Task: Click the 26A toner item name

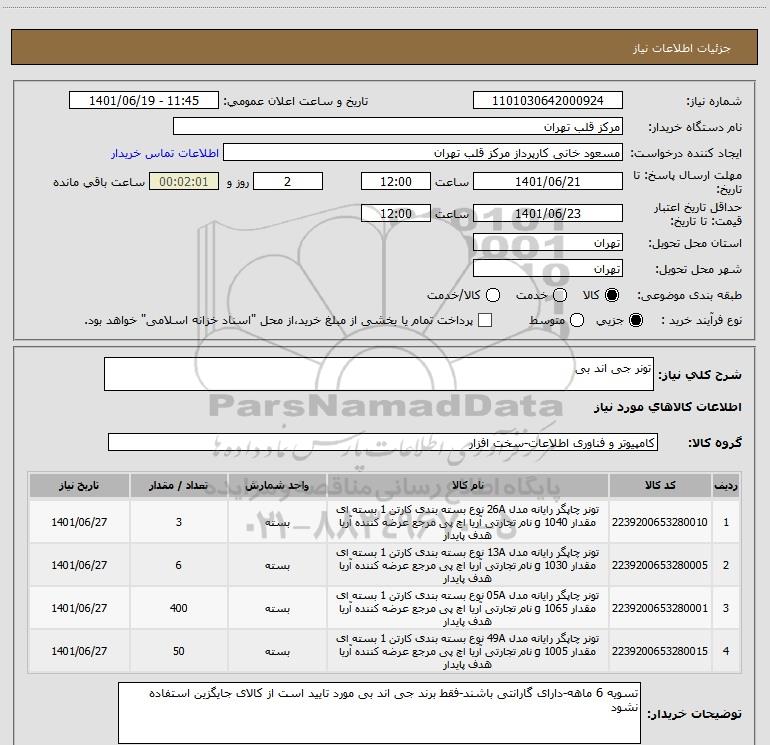Action: pyautogui.click(x=468, y=523)
